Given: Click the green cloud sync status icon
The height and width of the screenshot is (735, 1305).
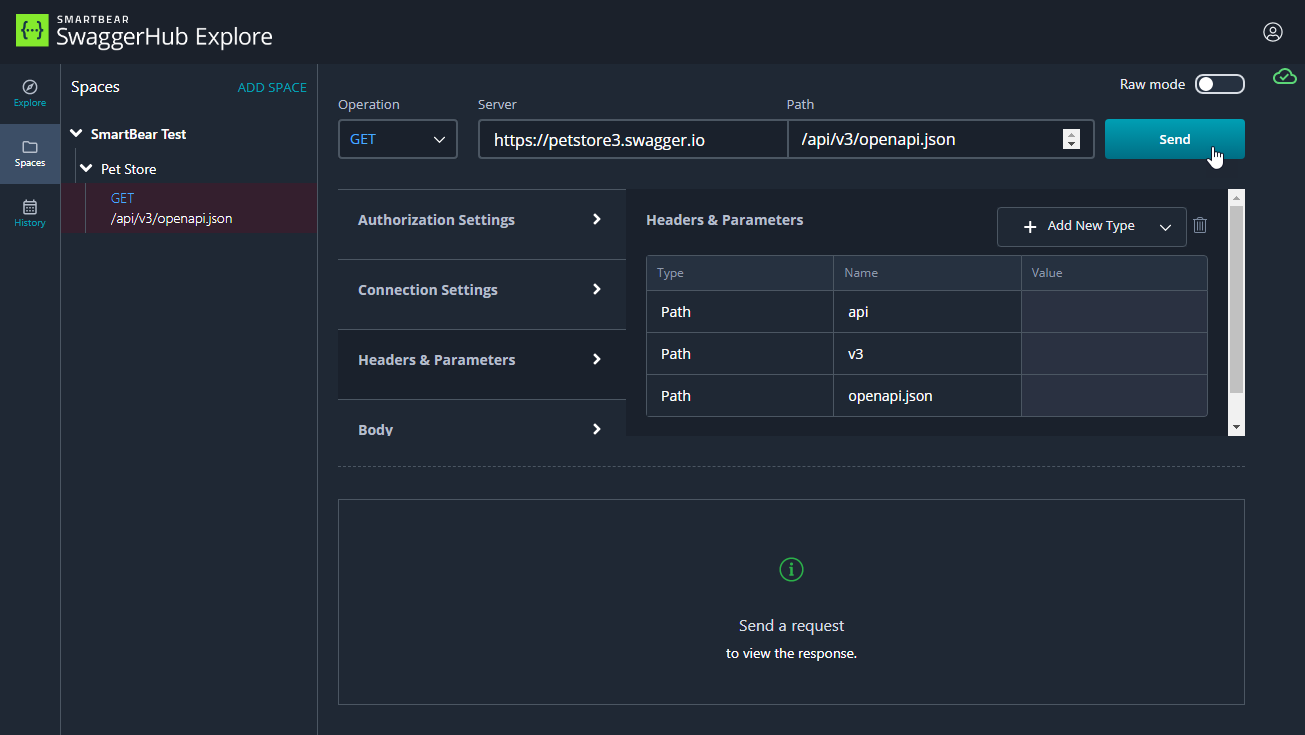Looking at the screenshot, I should pos(1285,77).
